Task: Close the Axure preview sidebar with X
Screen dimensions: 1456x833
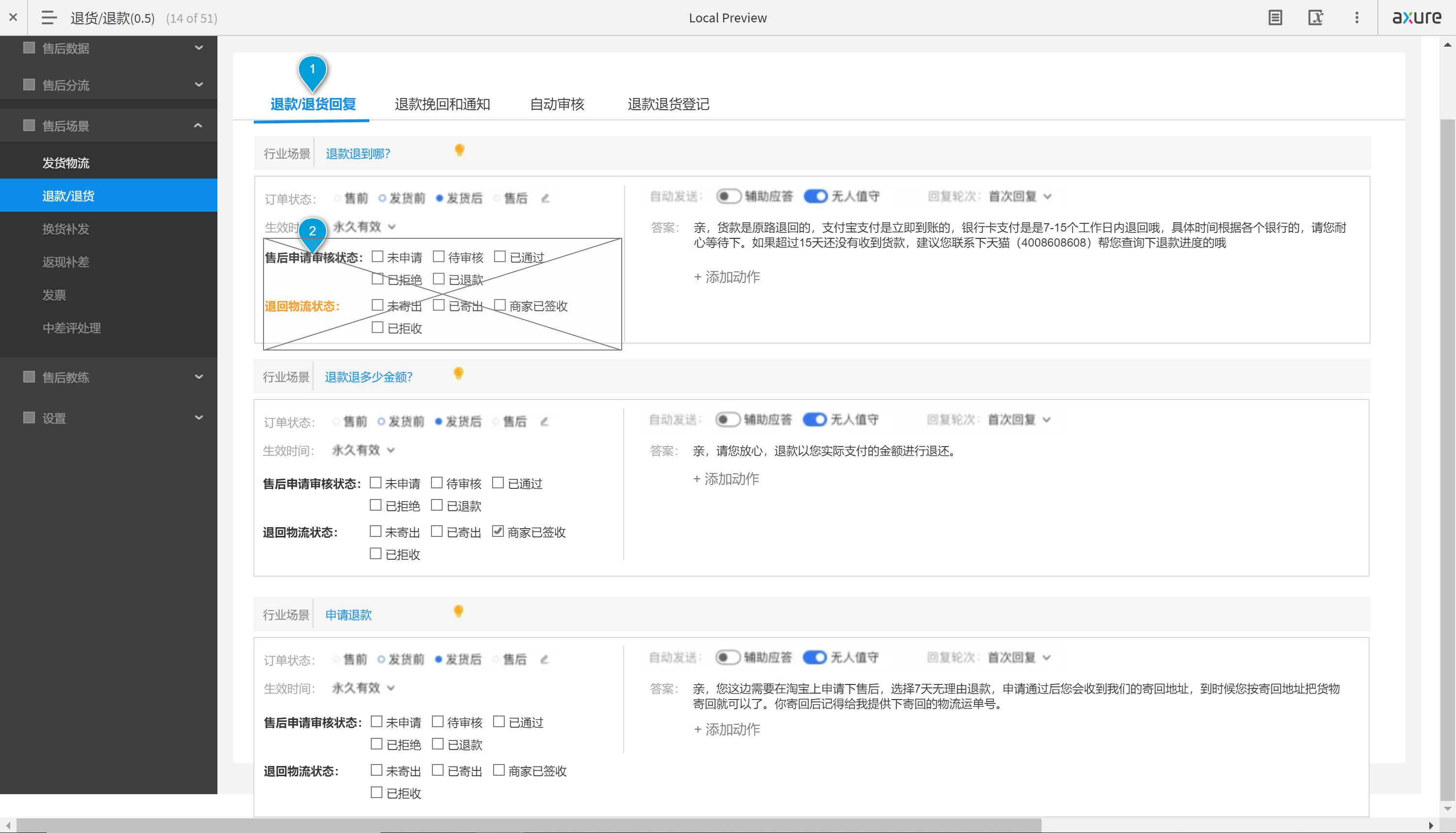Action: (x=13, y=17)
